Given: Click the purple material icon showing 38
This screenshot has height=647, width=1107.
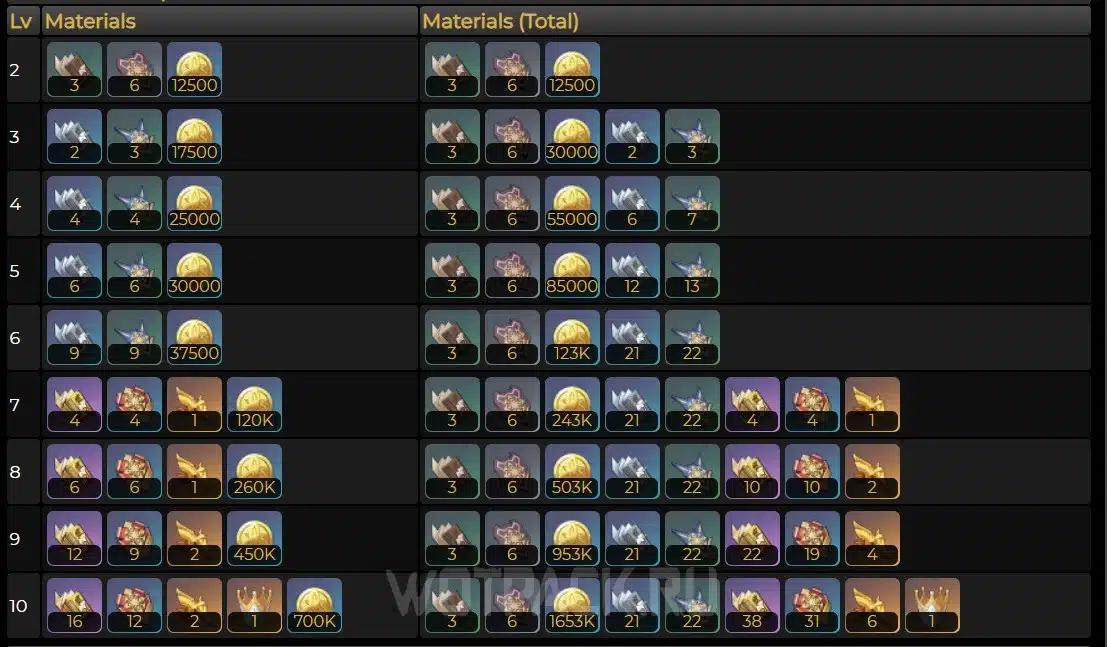Looking at the screenshot, I should 752,605.
